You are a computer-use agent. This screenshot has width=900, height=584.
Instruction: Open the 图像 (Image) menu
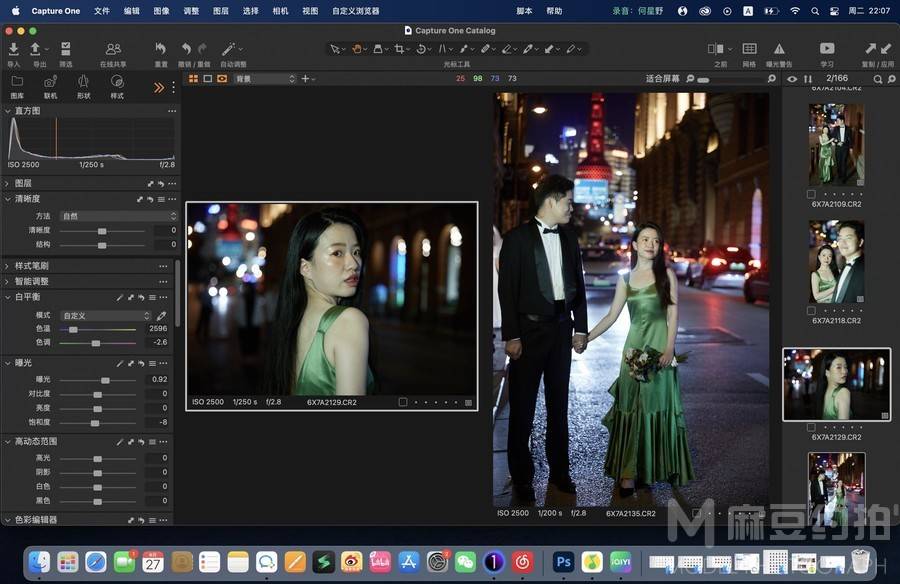(x=161, y=11)
